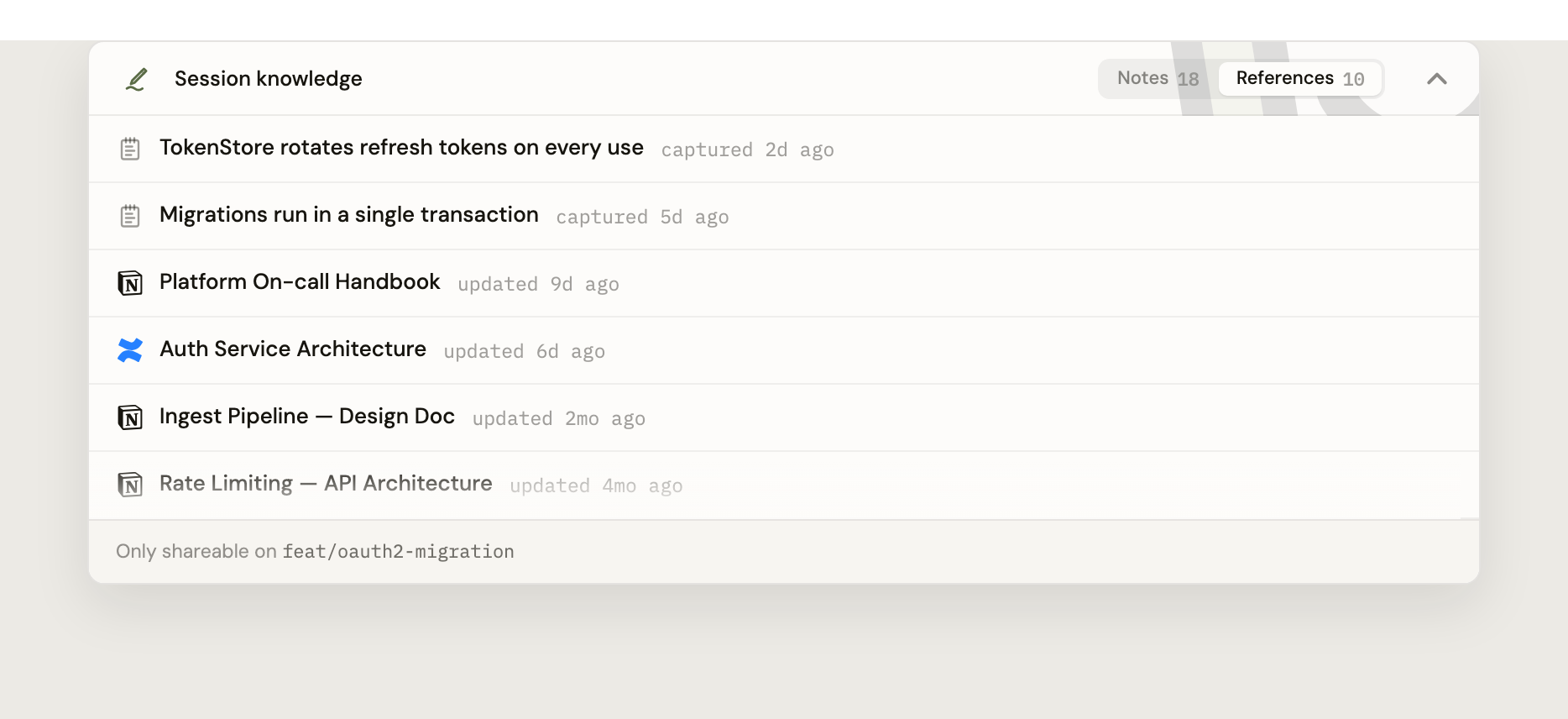Screen dimensions: 1568x719
Task: Click the captured 2d ago timestamp
Action: tap(747, 150)
